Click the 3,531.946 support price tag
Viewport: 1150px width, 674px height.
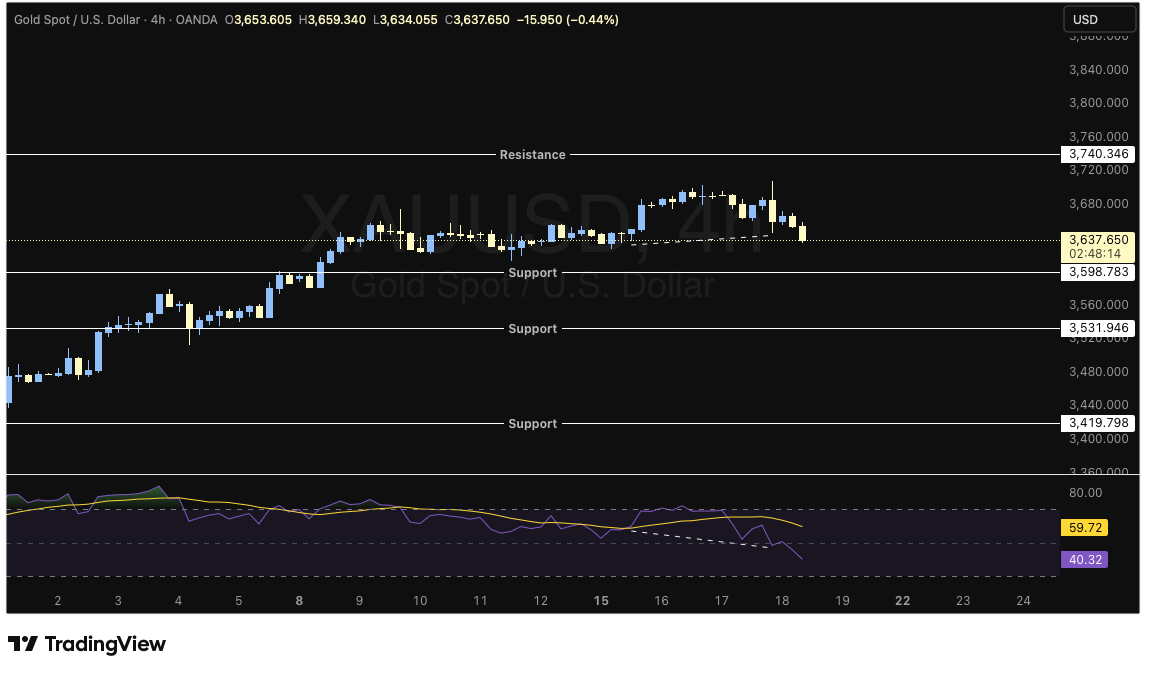click(1098, 328)
